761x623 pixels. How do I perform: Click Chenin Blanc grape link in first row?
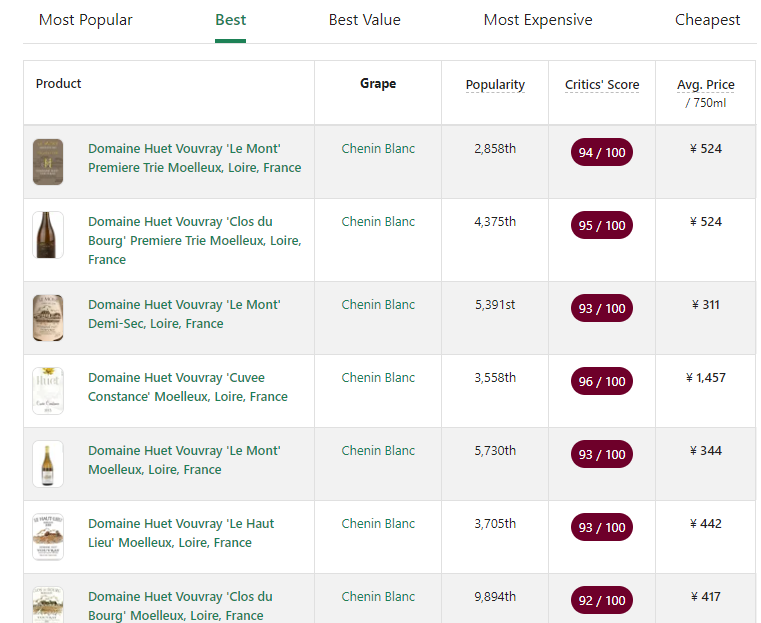[378, 149]
